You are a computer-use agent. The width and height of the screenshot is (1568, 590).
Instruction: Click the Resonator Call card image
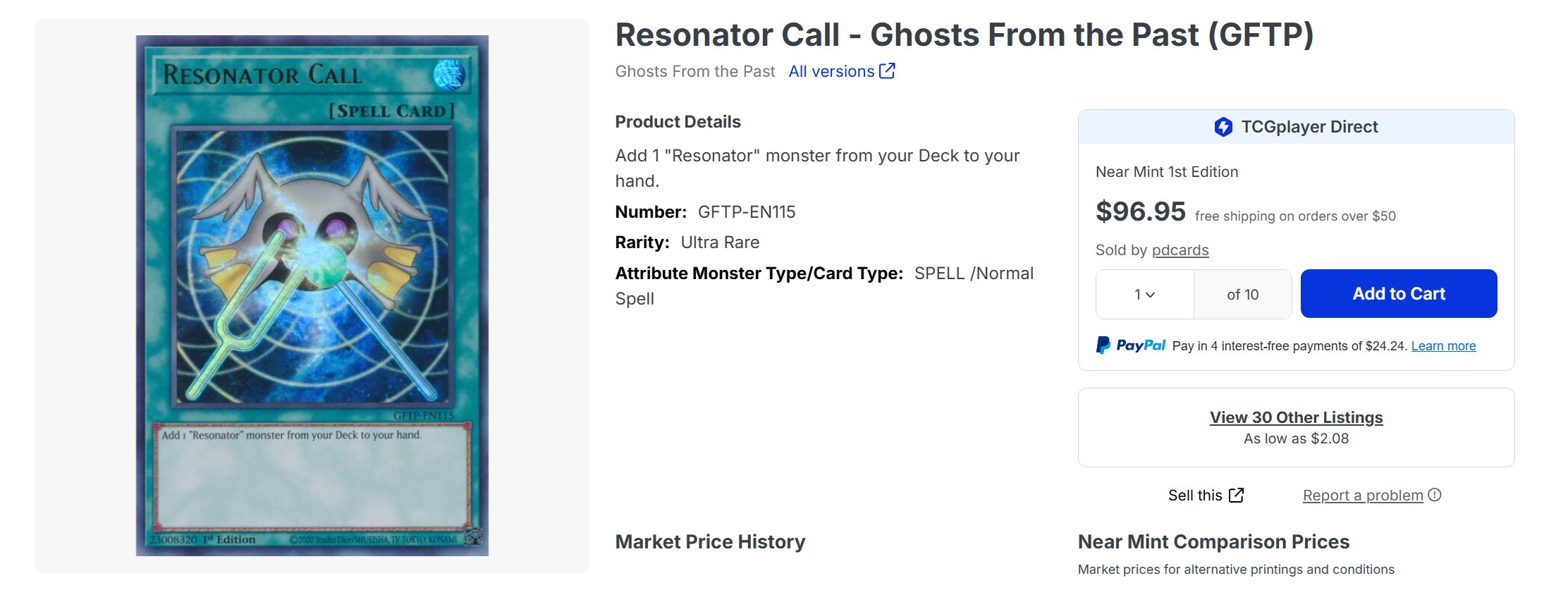[312, 295]
